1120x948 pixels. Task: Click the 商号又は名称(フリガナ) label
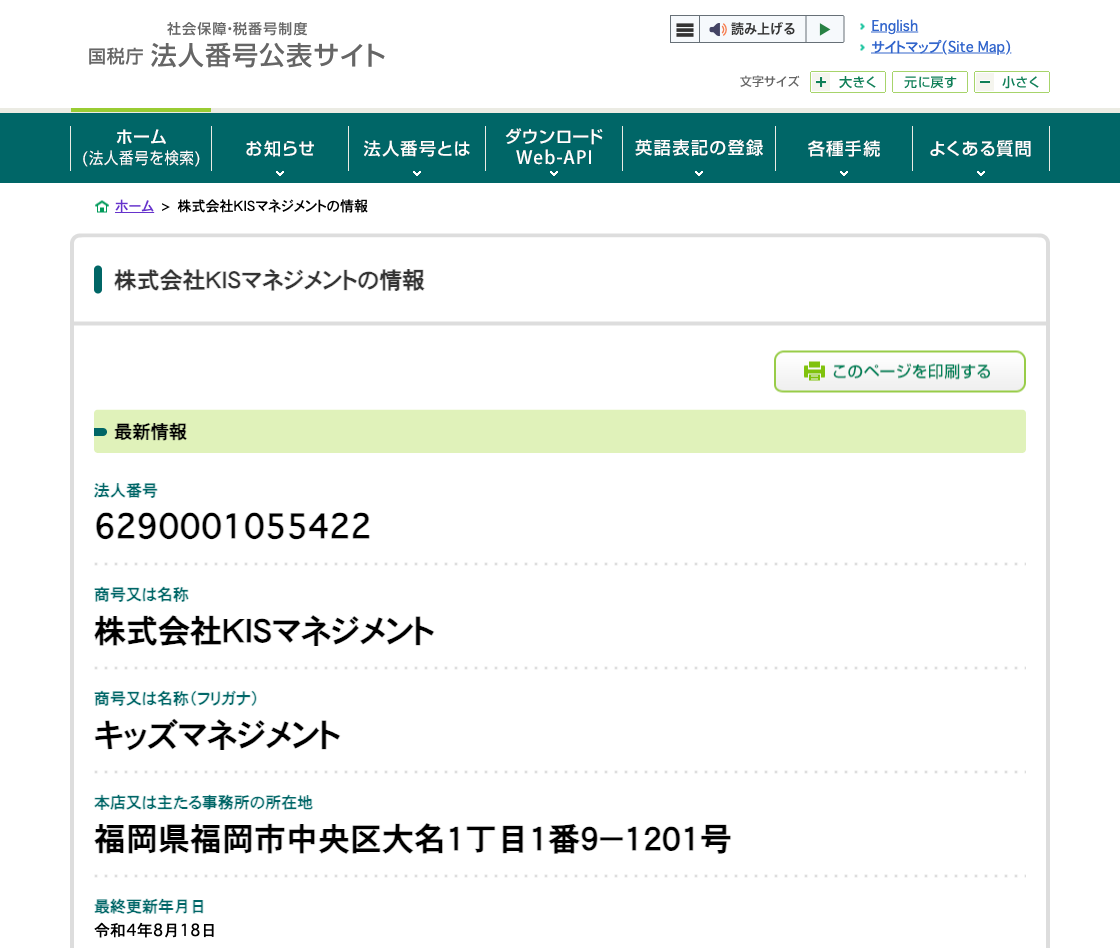point(176,698)
